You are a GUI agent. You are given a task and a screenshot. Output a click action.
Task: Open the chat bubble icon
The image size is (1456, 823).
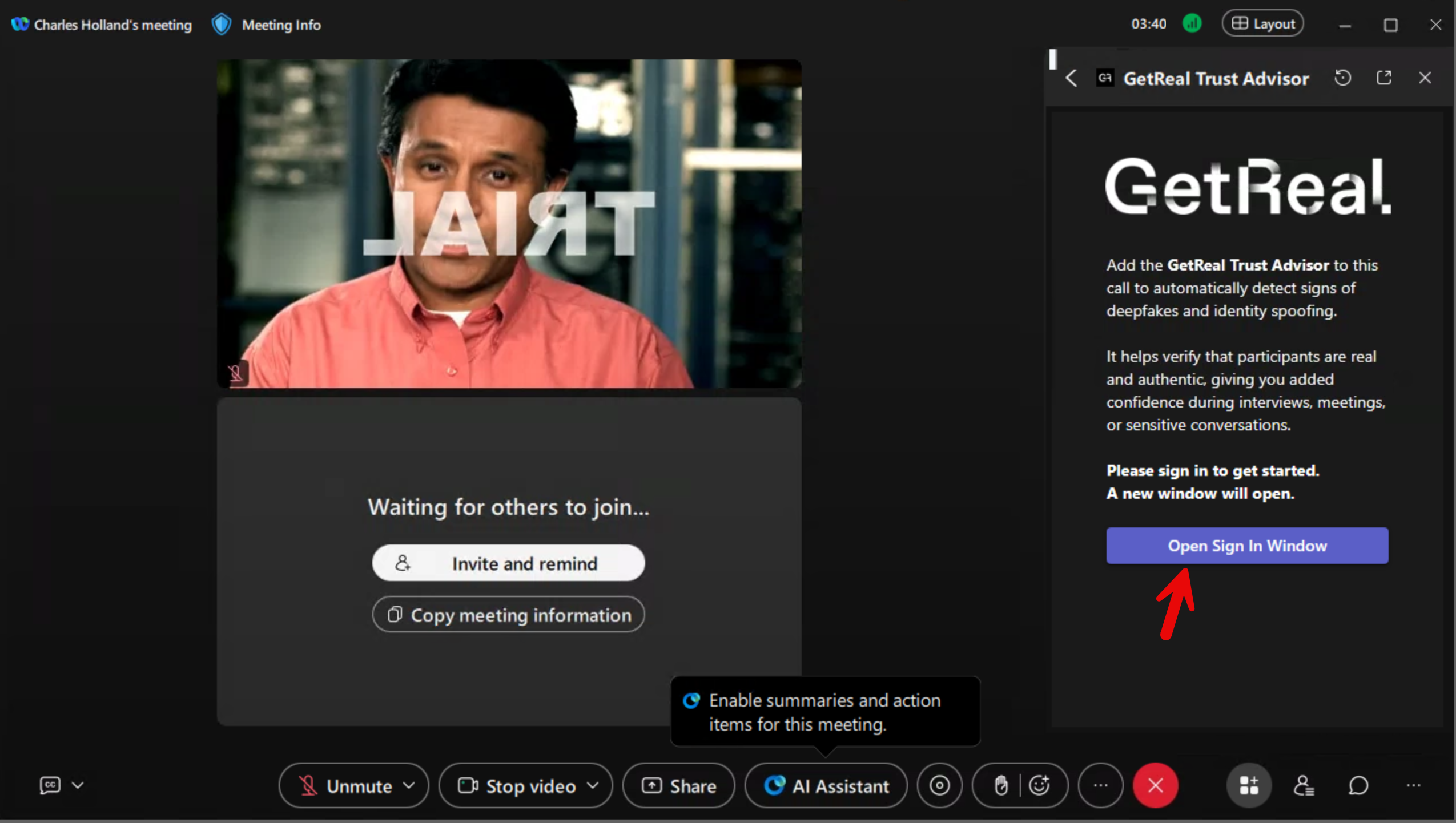(1358, 786)
